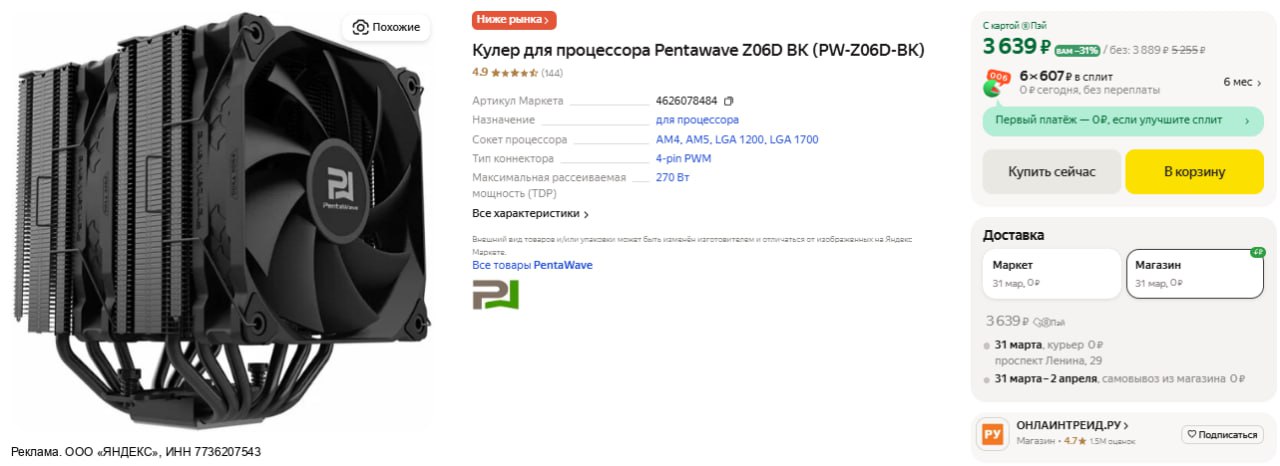
Task: Expand the 6 мес split term chevron
Action: pos(1260,82)
